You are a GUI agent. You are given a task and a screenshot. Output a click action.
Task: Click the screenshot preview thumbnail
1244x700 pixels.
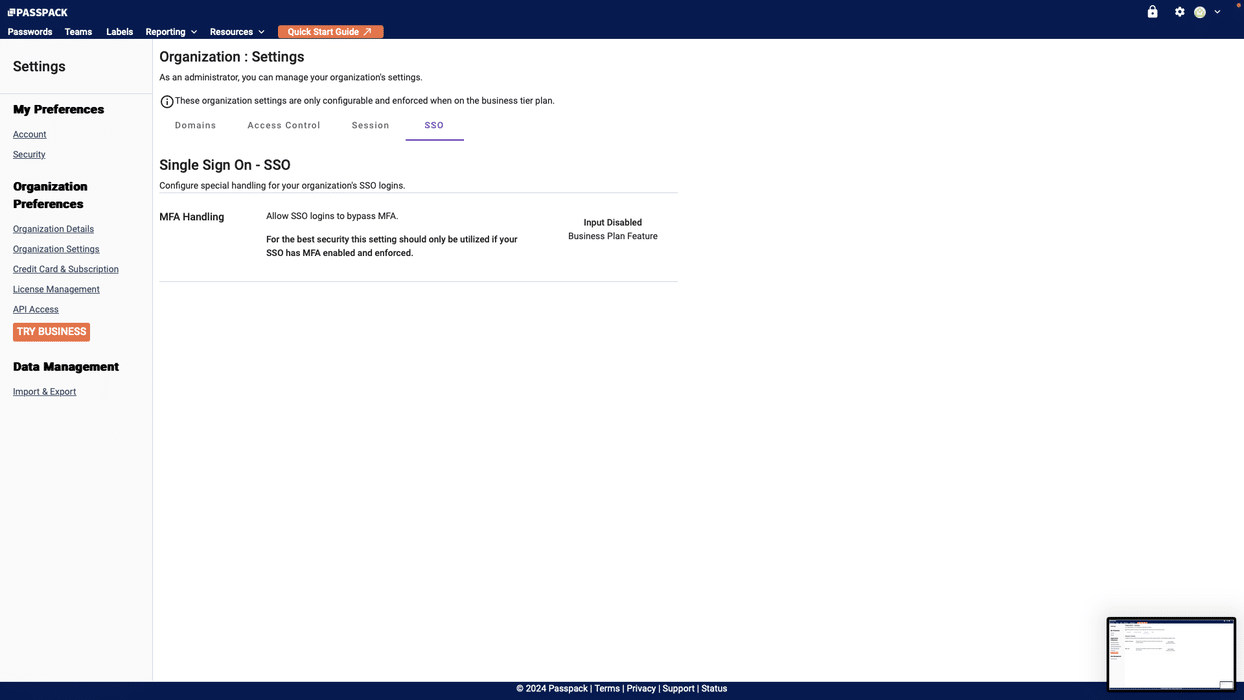pyautogui.click(x=1171, y=654)
